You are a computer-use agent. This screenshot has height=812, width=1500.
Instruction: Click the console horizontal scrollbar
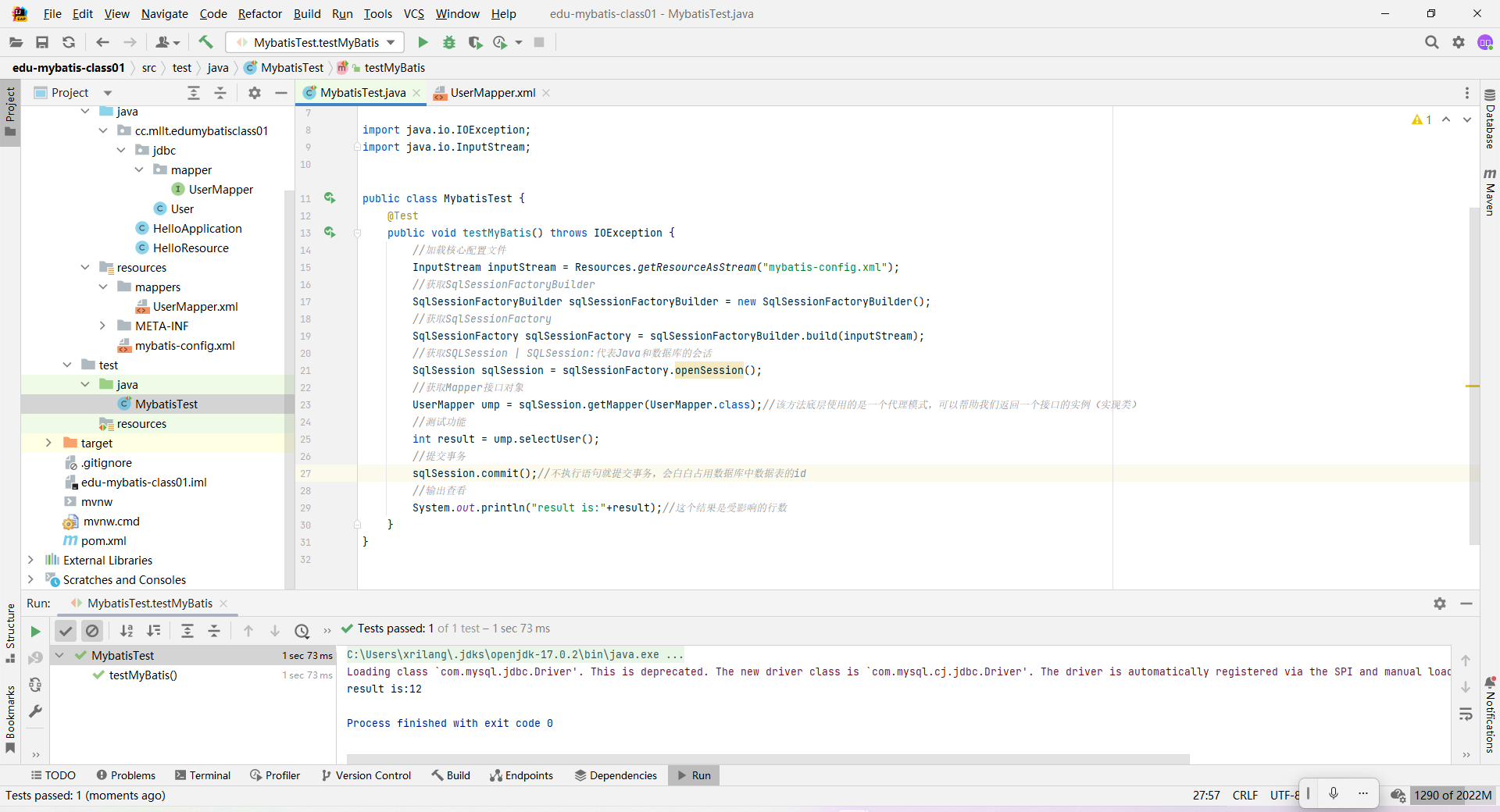pyautogui.click(x=768, y=759)
